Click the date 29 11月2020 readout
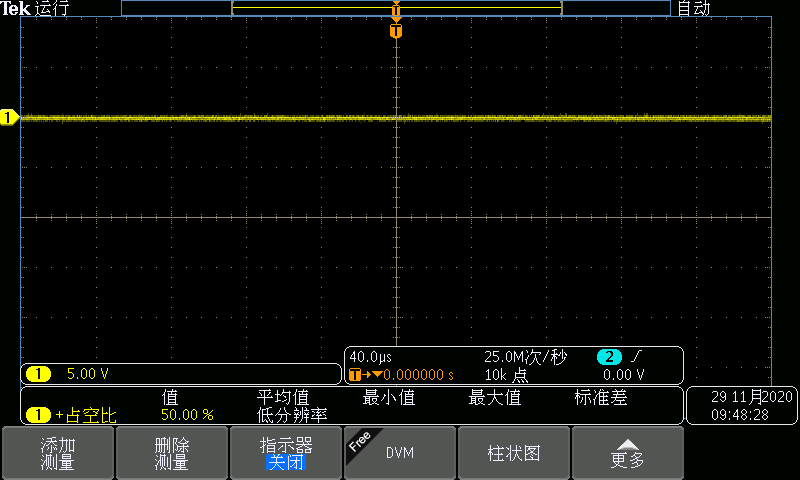The width and height of the screenshot is (800, 480). 752,397
